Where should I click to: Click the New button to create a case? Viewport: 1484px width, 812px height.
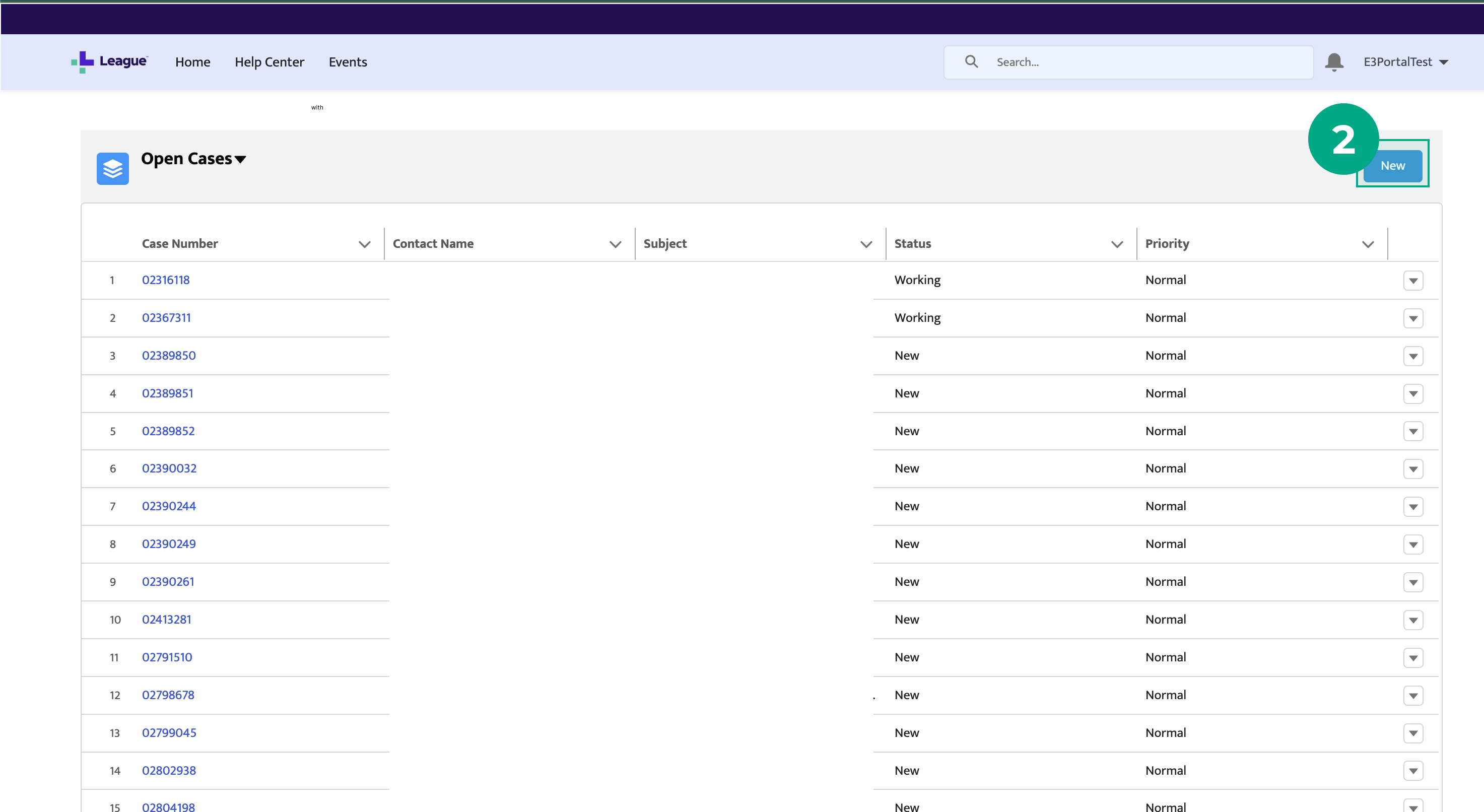(x=1392, y=165)
